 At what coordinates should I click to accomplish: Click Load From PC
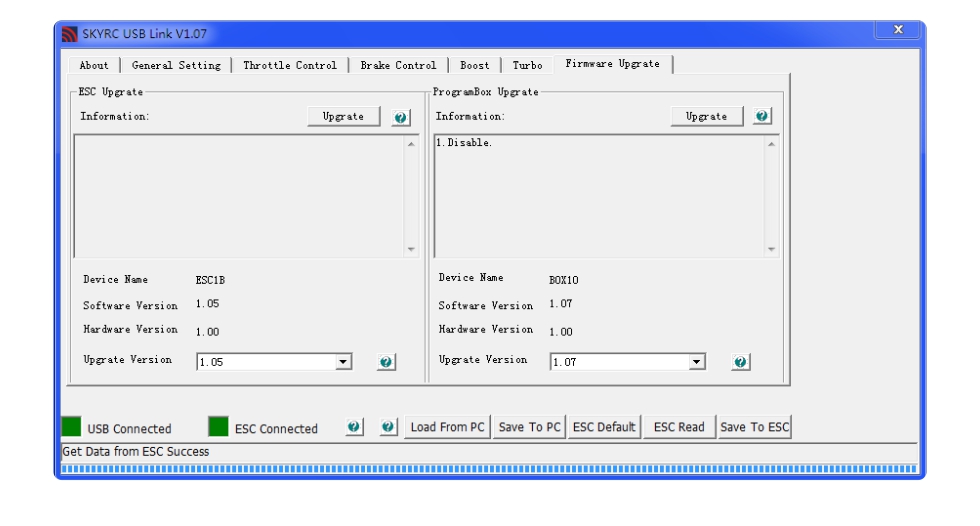click(447, 427)
